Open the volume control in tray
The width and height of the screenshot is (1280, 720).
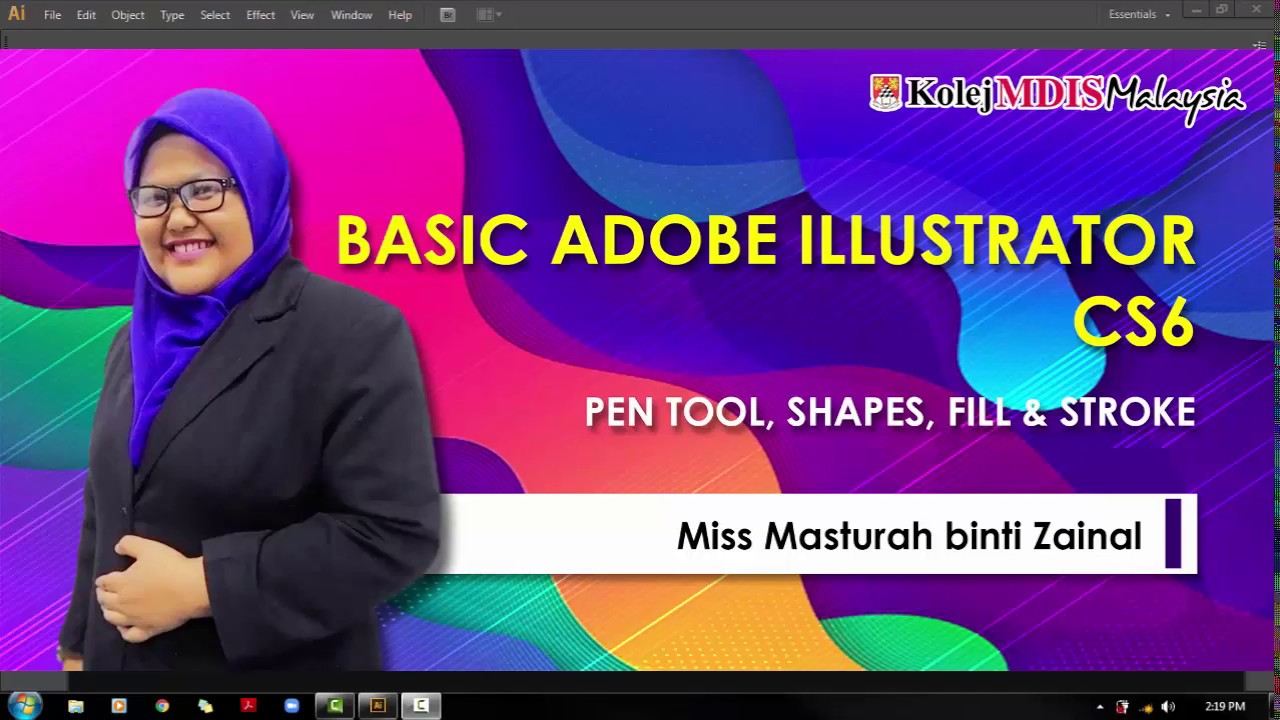1168,707
